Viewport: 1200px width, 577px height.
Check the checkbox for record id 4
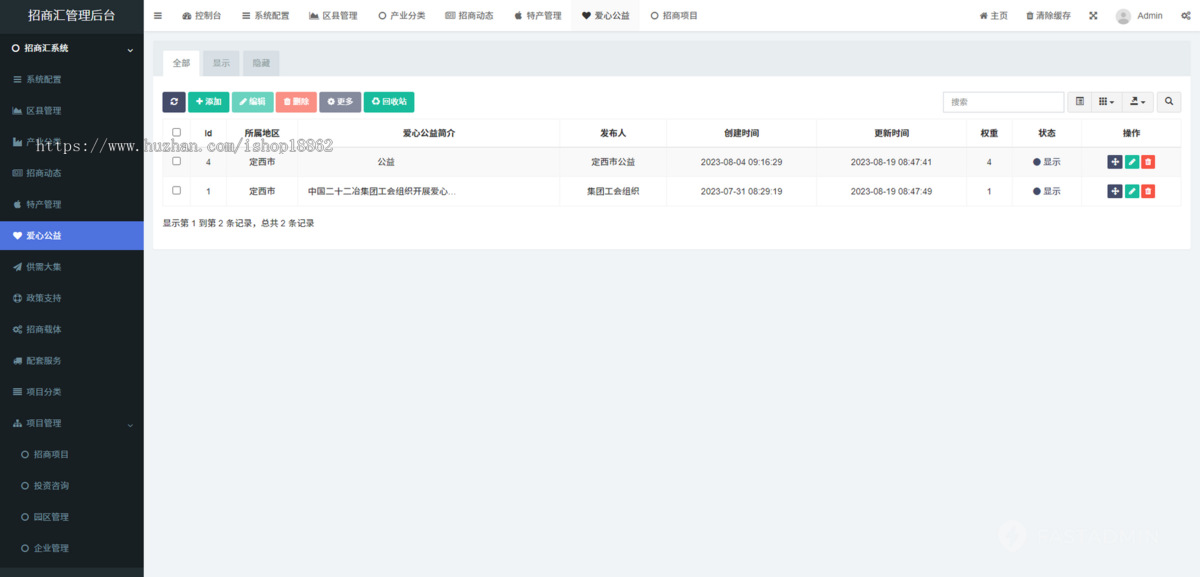coord(175,161)
